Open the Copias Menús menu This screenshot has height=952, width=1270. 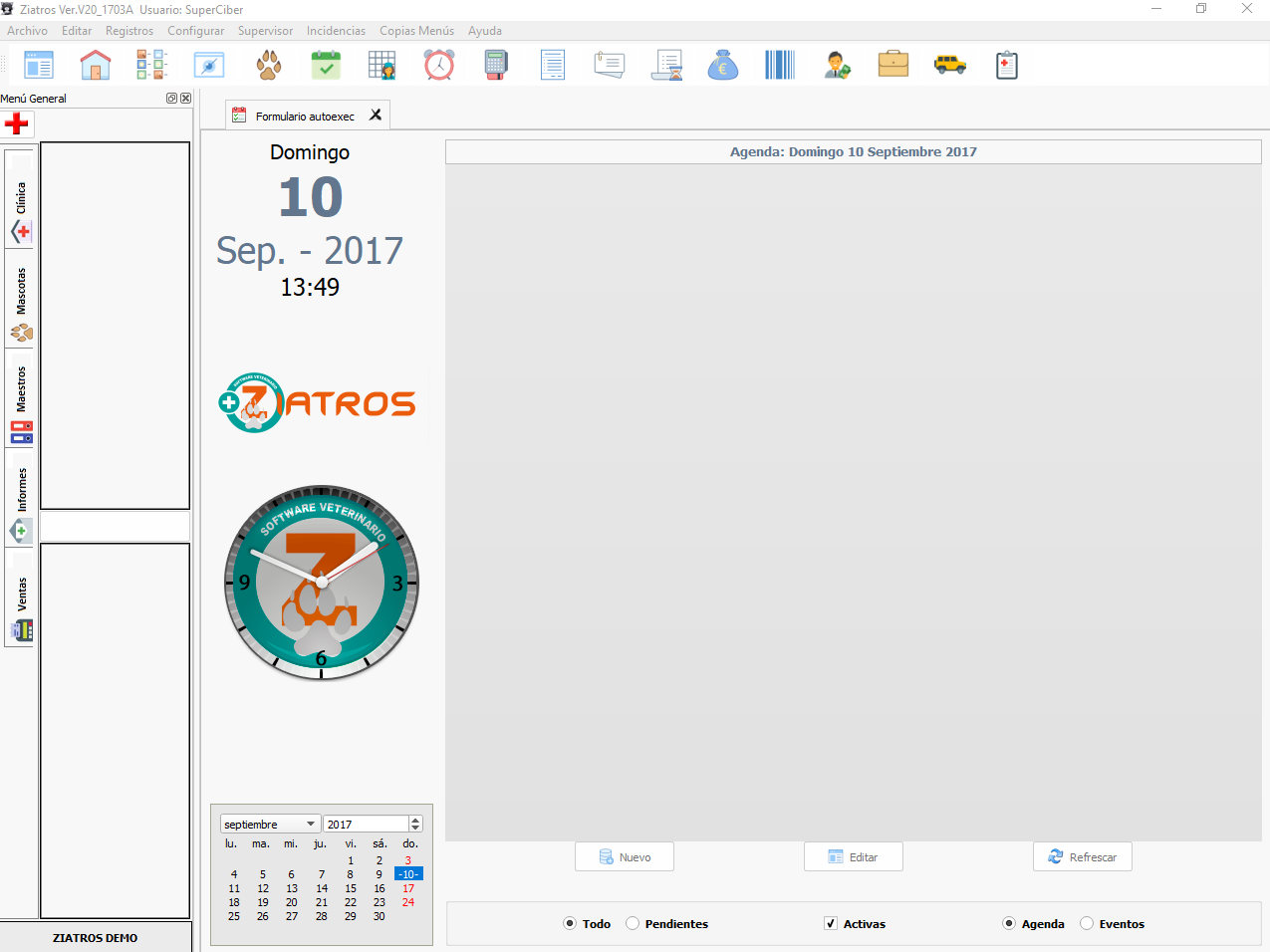pyautogui.click(x=416, y=31)
